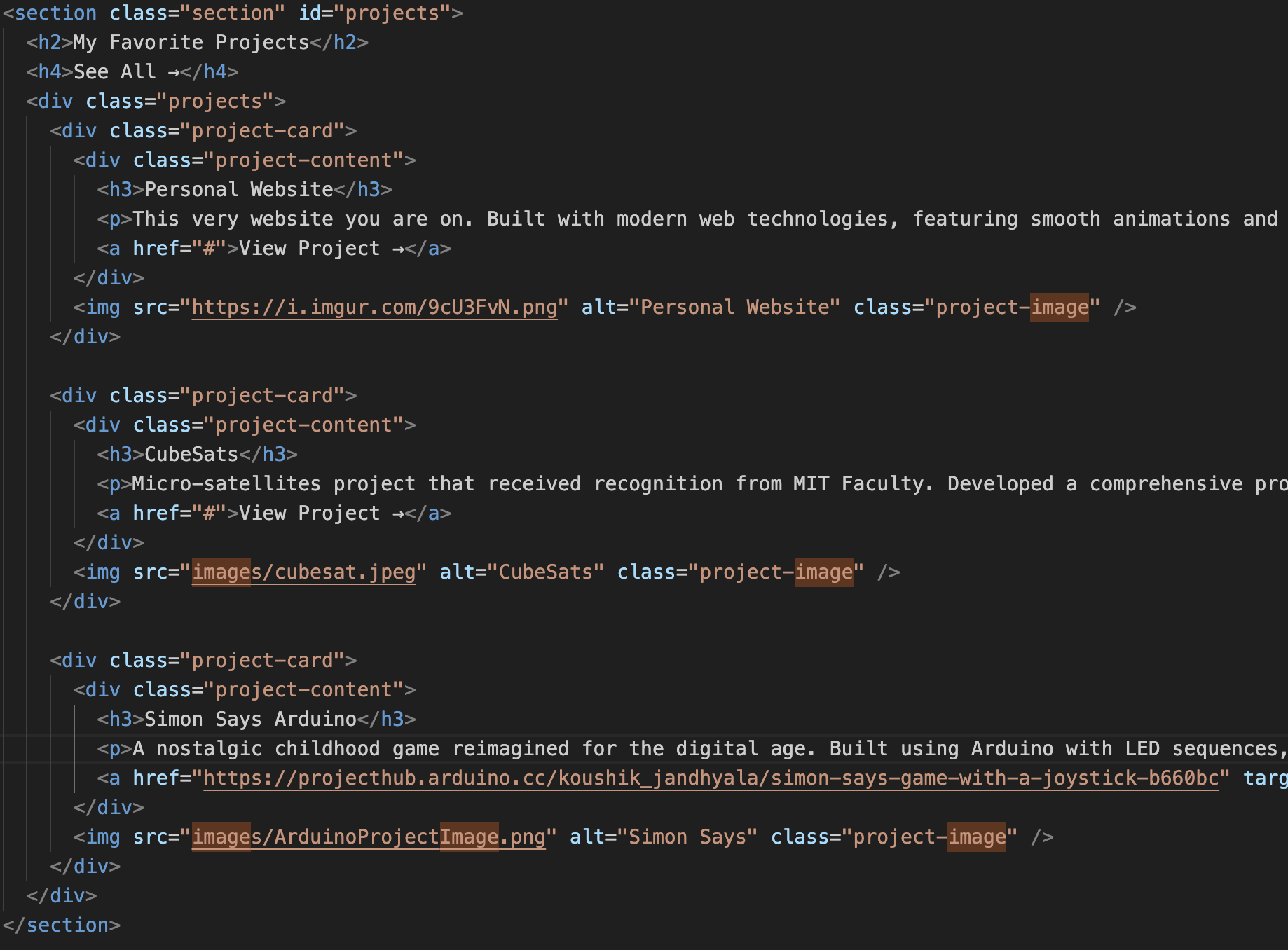Click the images/ArduinoProjectImage.png path

pyautogui.click(x=369, y=837)
